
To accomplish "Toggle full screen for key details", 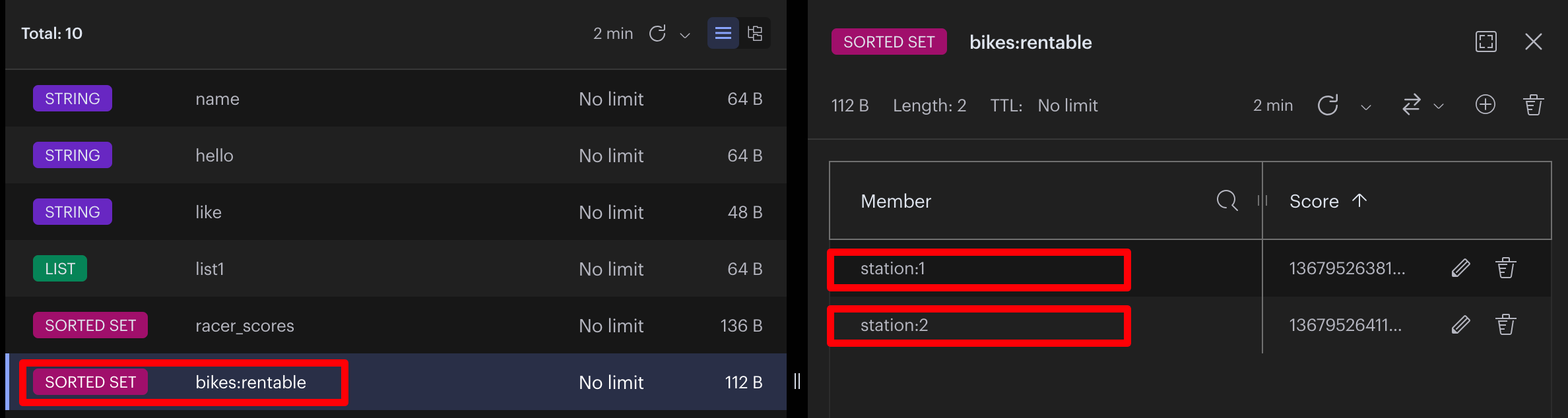I will (x=1486, y=42).
